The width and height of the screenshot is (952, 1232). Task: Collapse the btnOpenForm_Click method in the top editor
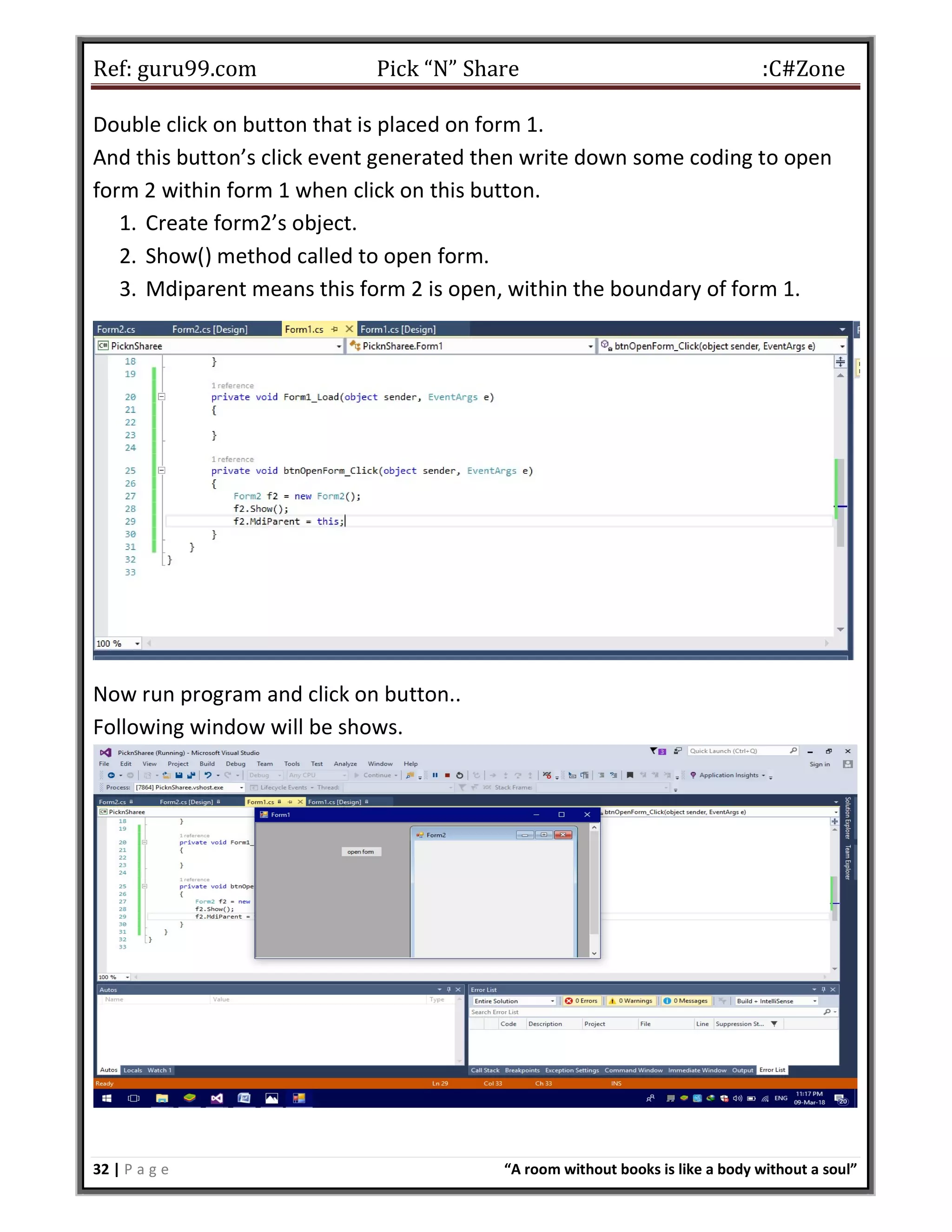pos(161,470)
